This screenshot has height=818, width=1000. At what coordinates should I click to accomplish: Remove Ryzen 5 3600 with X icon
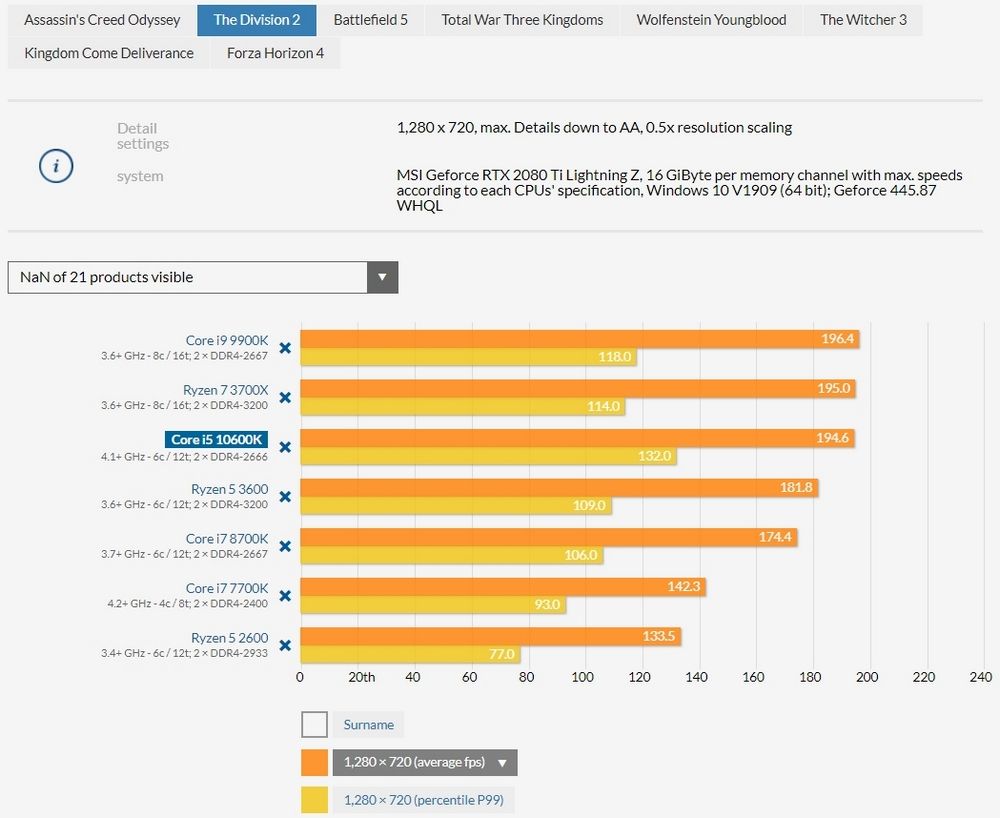(285, 496)
